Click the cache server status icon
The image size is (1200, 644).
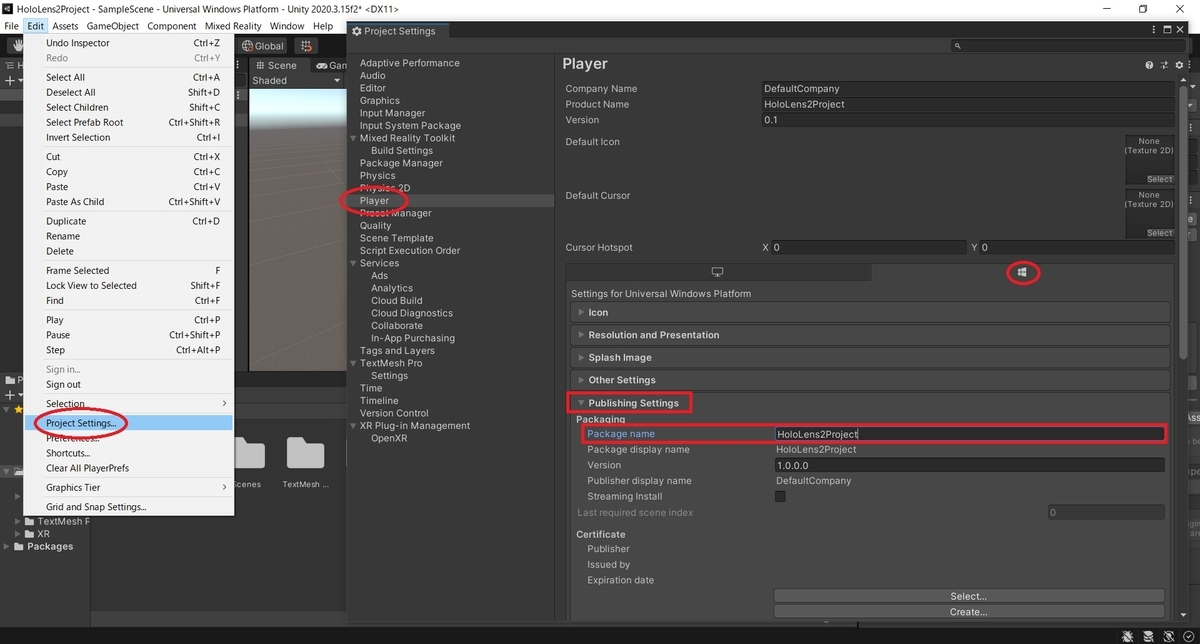click(1148, 635)
